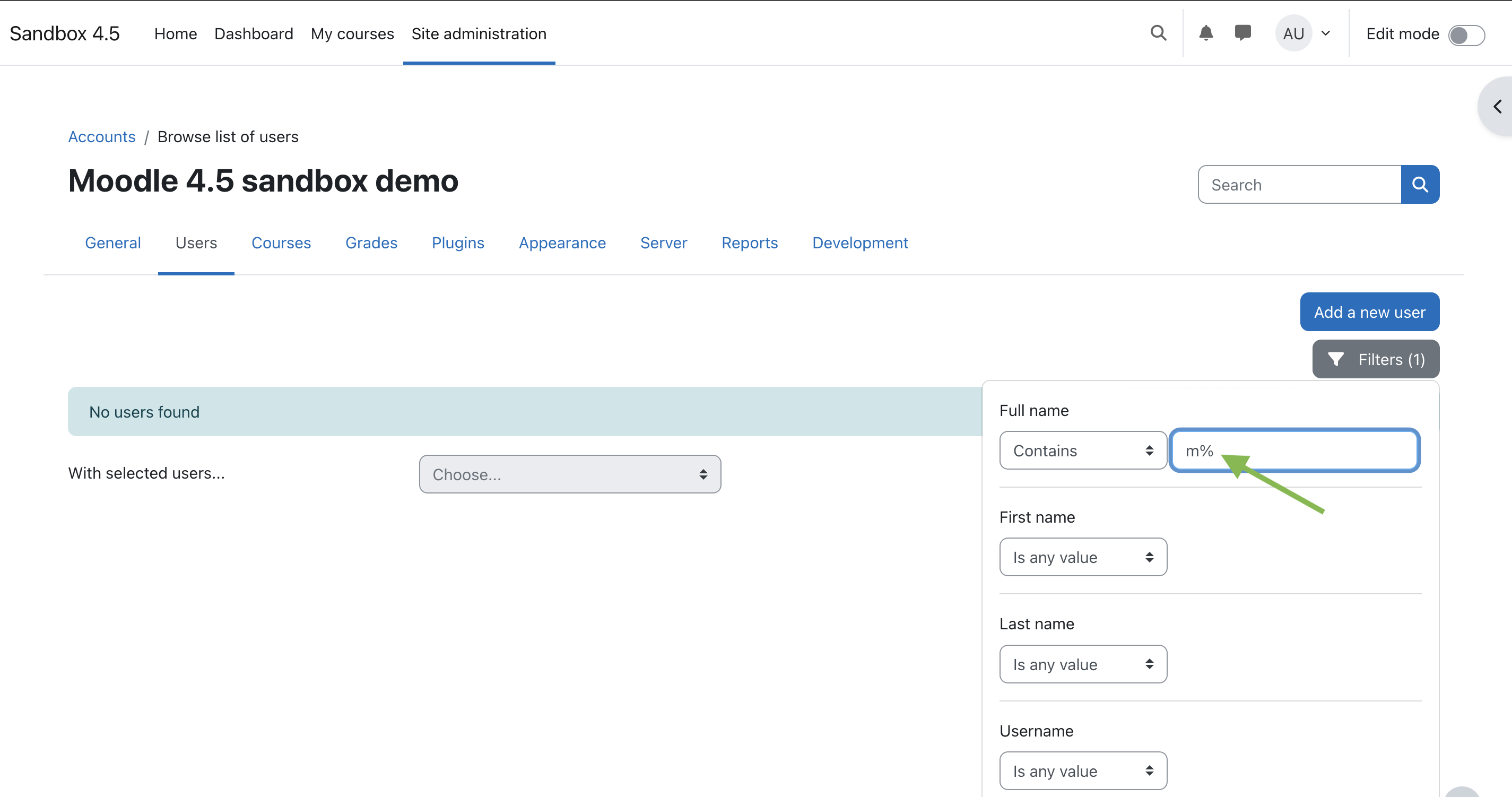Viewport: 1512px width, 797px height.
Task: Click Browse list of users breadcrumb text
Action: tap(228, 136)
